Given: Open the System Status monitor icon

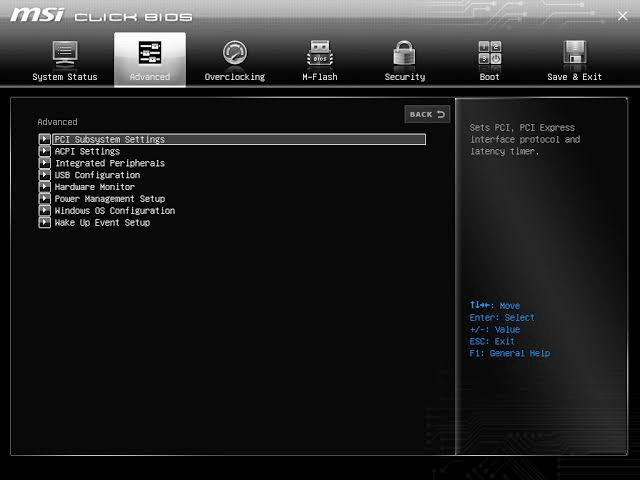Looking at the screenshot, I should click(64, 53).
